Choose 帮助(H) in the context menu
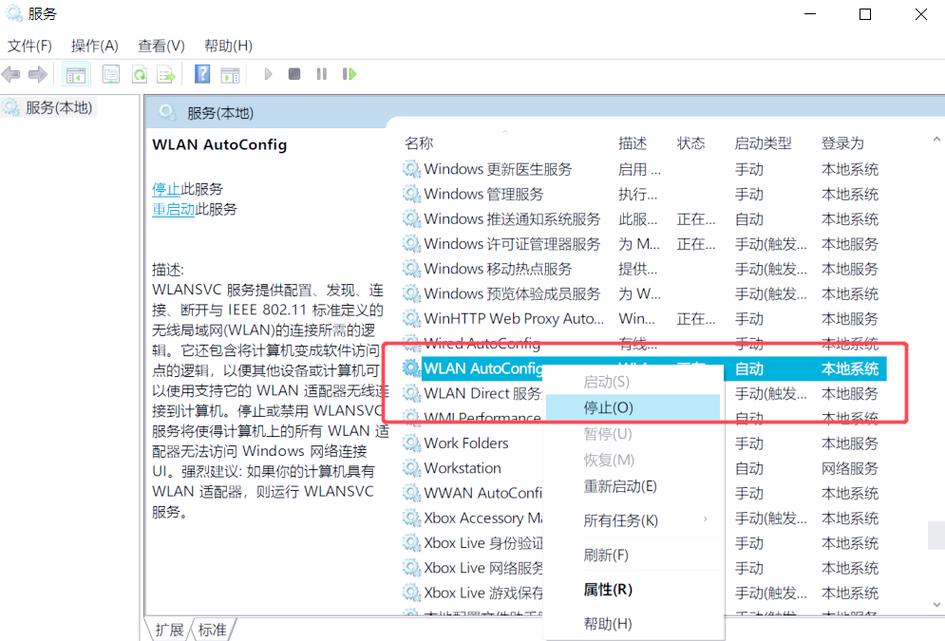Image resolution: width=945 pixels, height=641 pixels. click(633, 624)
